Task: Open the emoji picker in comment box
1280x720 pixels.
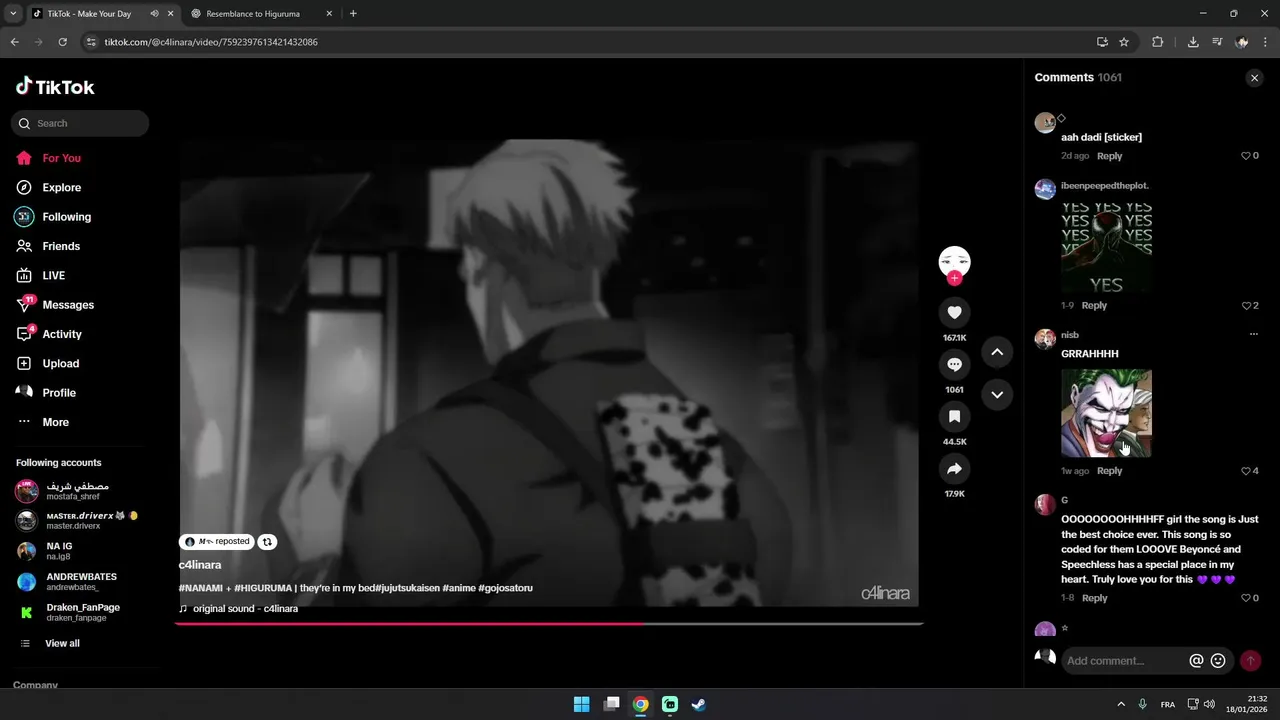Action: pos(1218,661)
